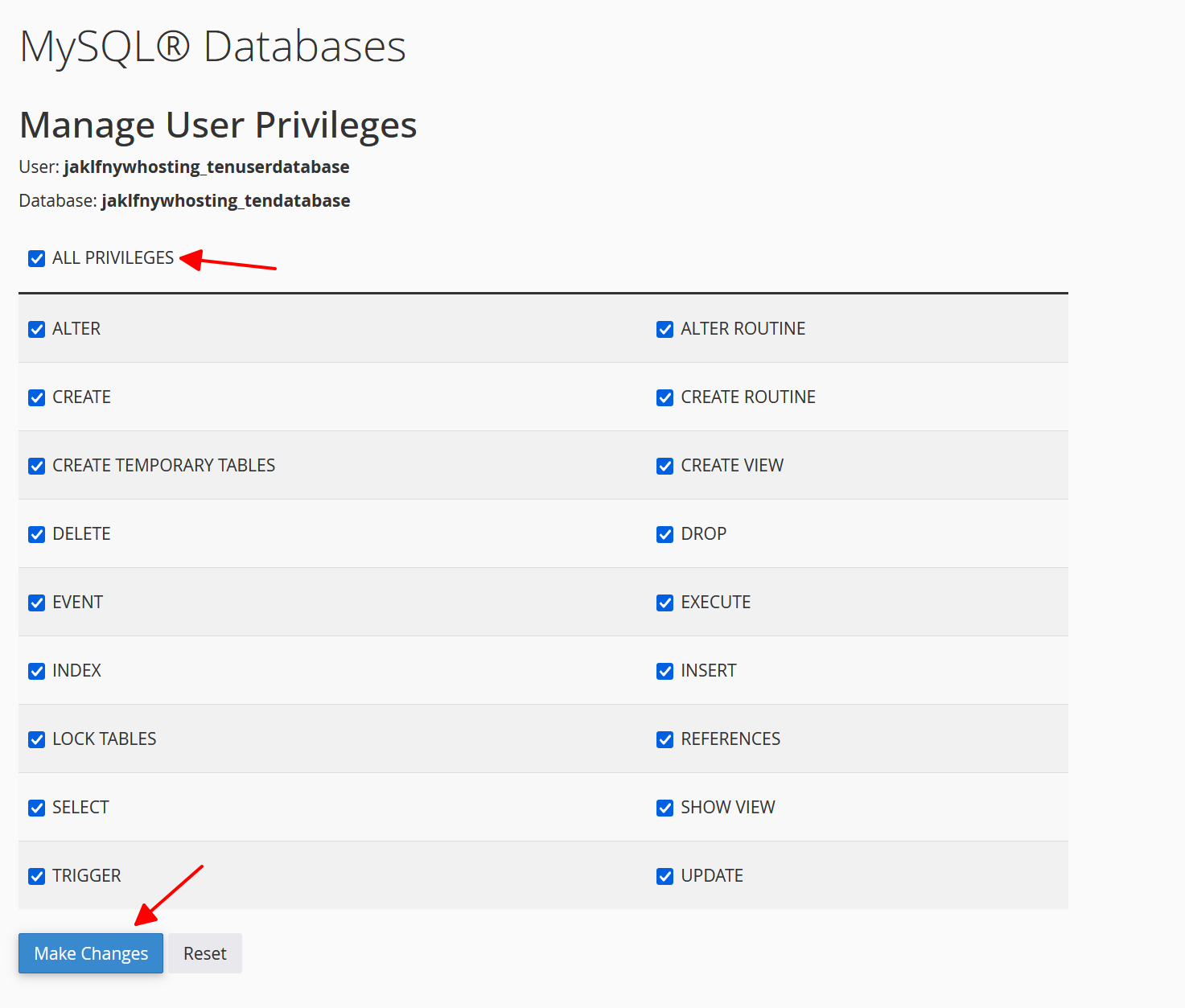The width and height of the screenshot is (1185, 1008).
Task: Click the Make Changes button
Action: point(91,953)
